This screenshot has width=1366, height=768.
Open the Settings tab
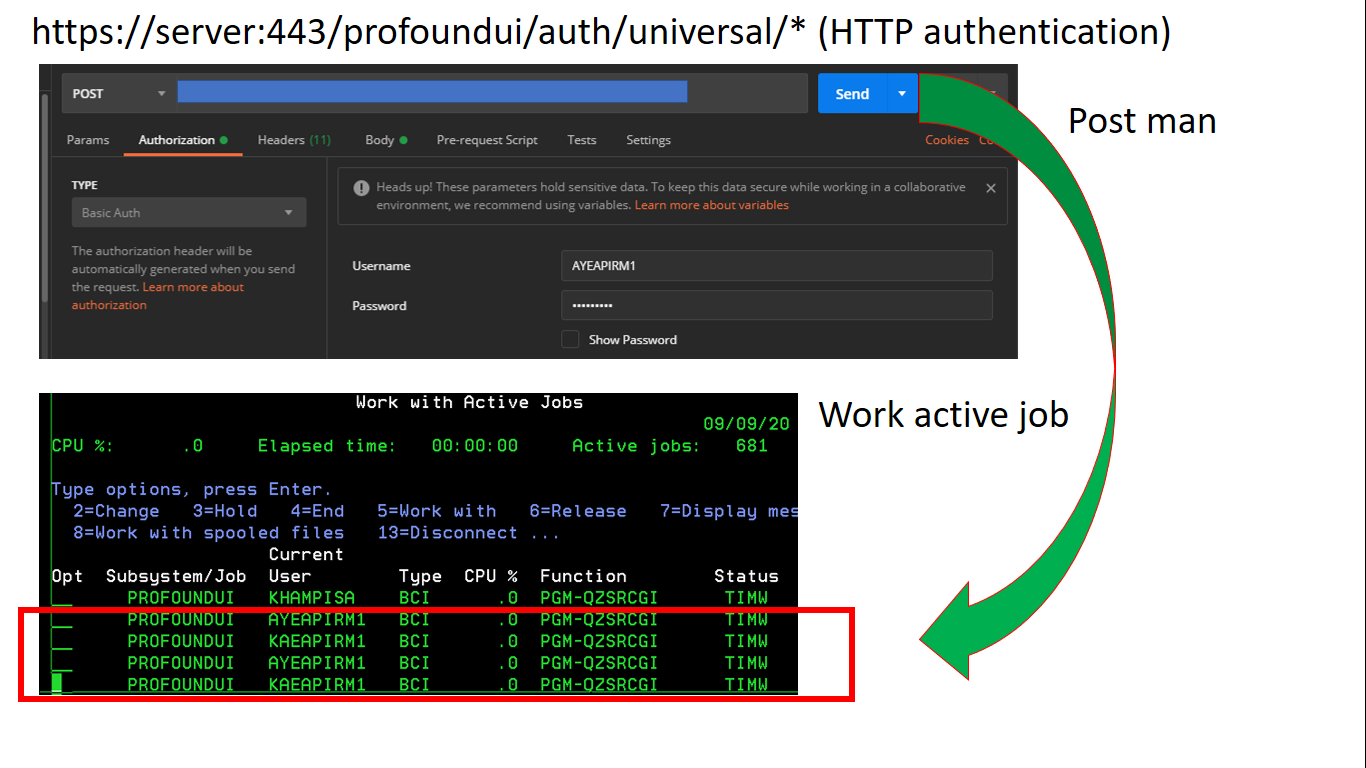[648, 140]
